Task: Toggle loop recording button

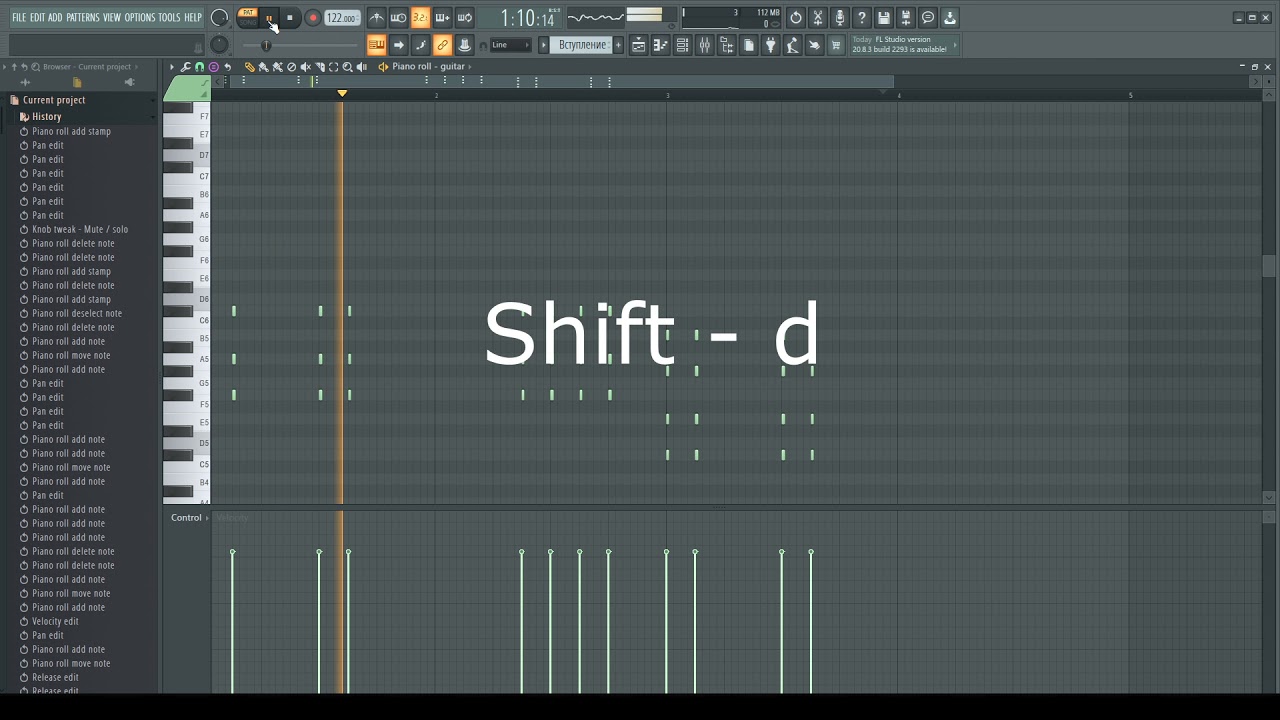Action: tap(464, 18)
